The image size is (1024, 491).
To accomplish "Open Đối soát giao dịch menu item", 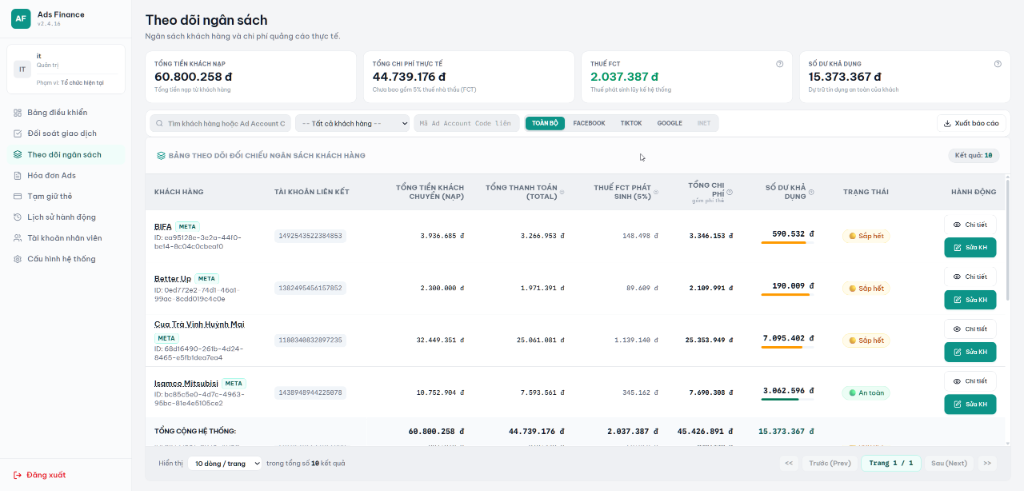I will [x=62, y=133].
